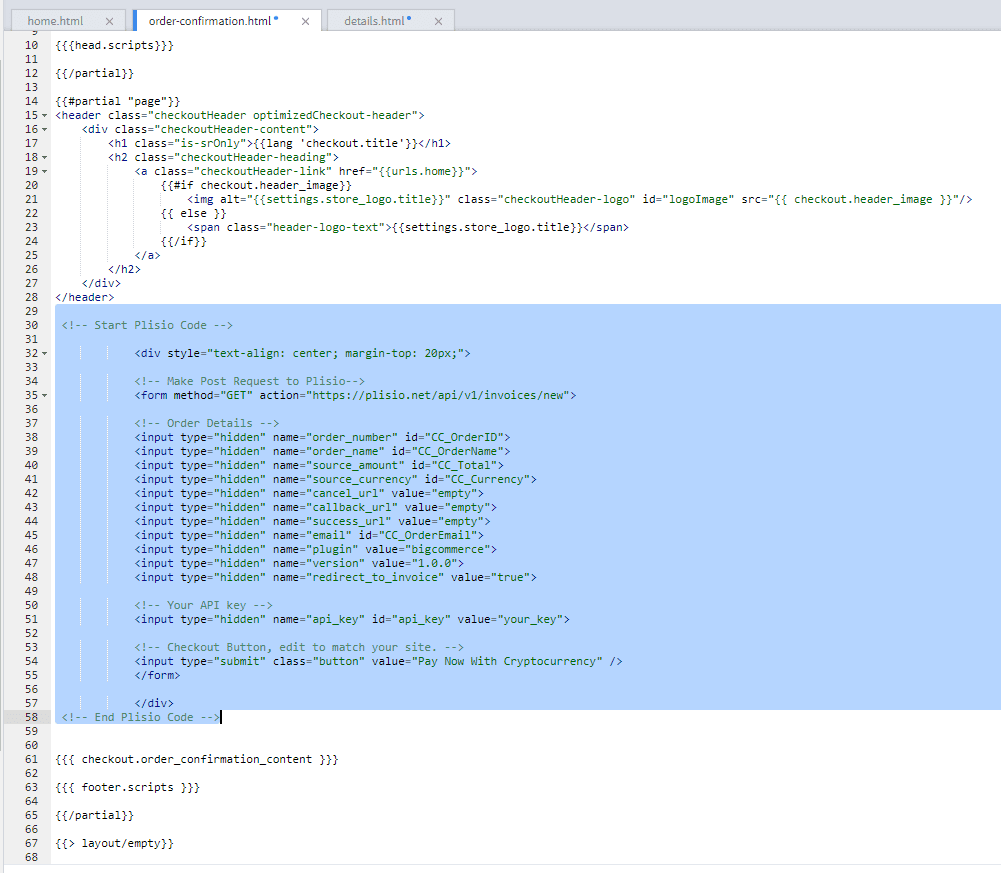Click line number 58 in the gutter
The width and height of the screenshot is (1001, 873).
(31, 717)
